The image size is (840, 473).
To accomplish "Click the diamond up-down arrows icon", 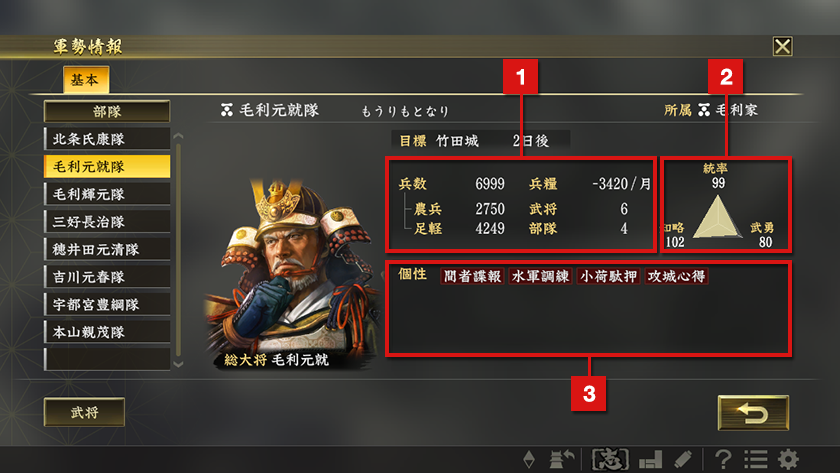I will pyautogui.click(x=529, y=459).
